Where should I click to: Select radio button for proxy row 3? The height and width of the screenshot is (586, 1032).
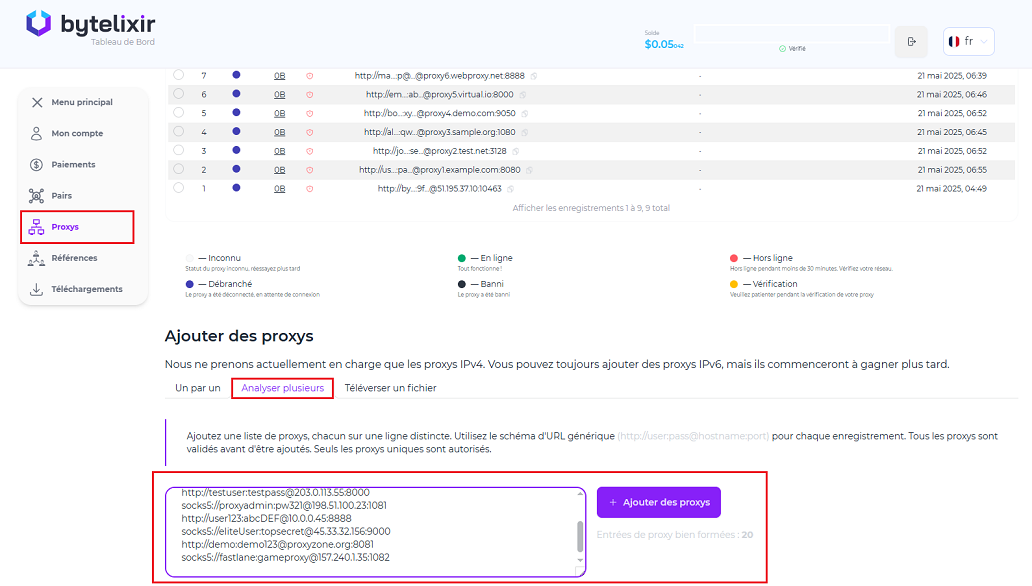click(178, 150)
